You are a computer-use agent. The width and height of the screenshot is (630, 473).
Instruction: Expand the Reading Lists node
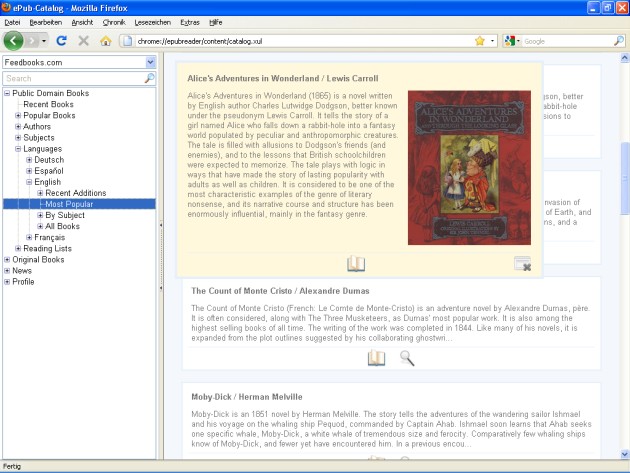pyautogui.click(x=18, y=248)
